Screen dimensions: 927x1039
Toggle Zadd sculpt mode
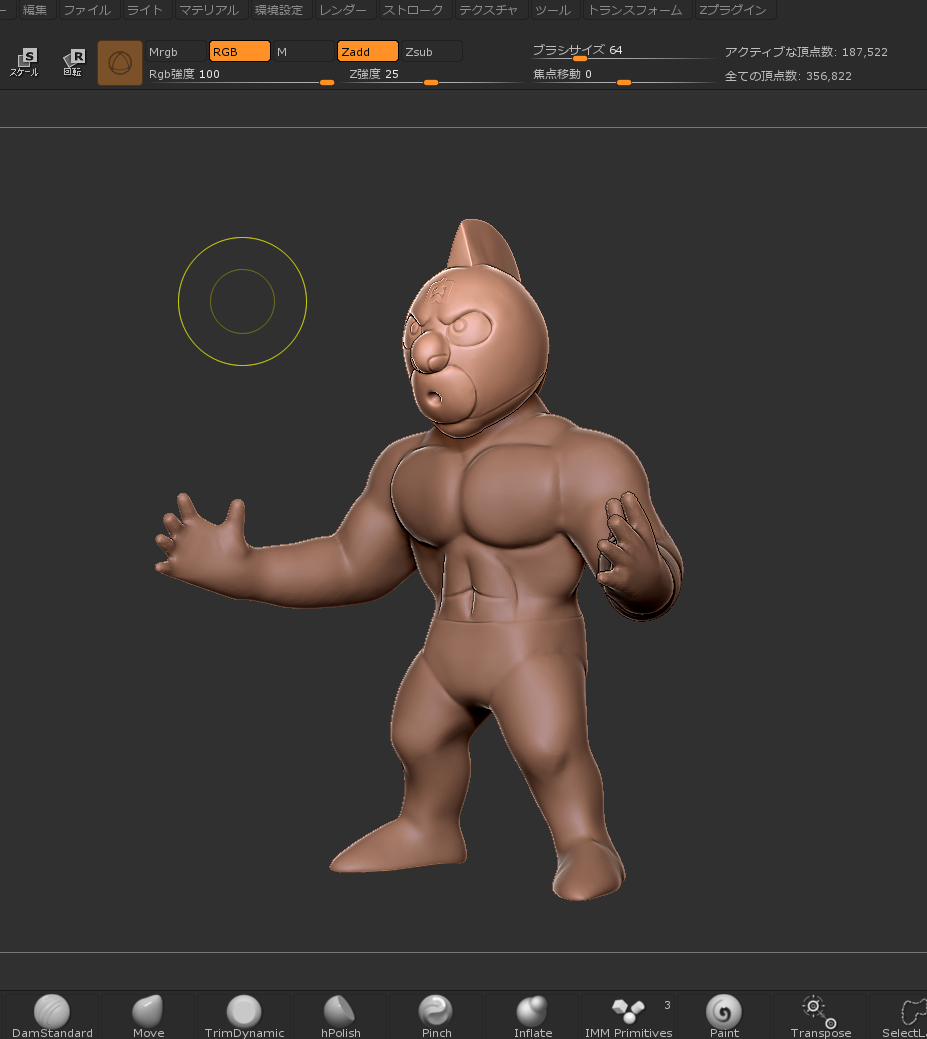coord(368,52)
